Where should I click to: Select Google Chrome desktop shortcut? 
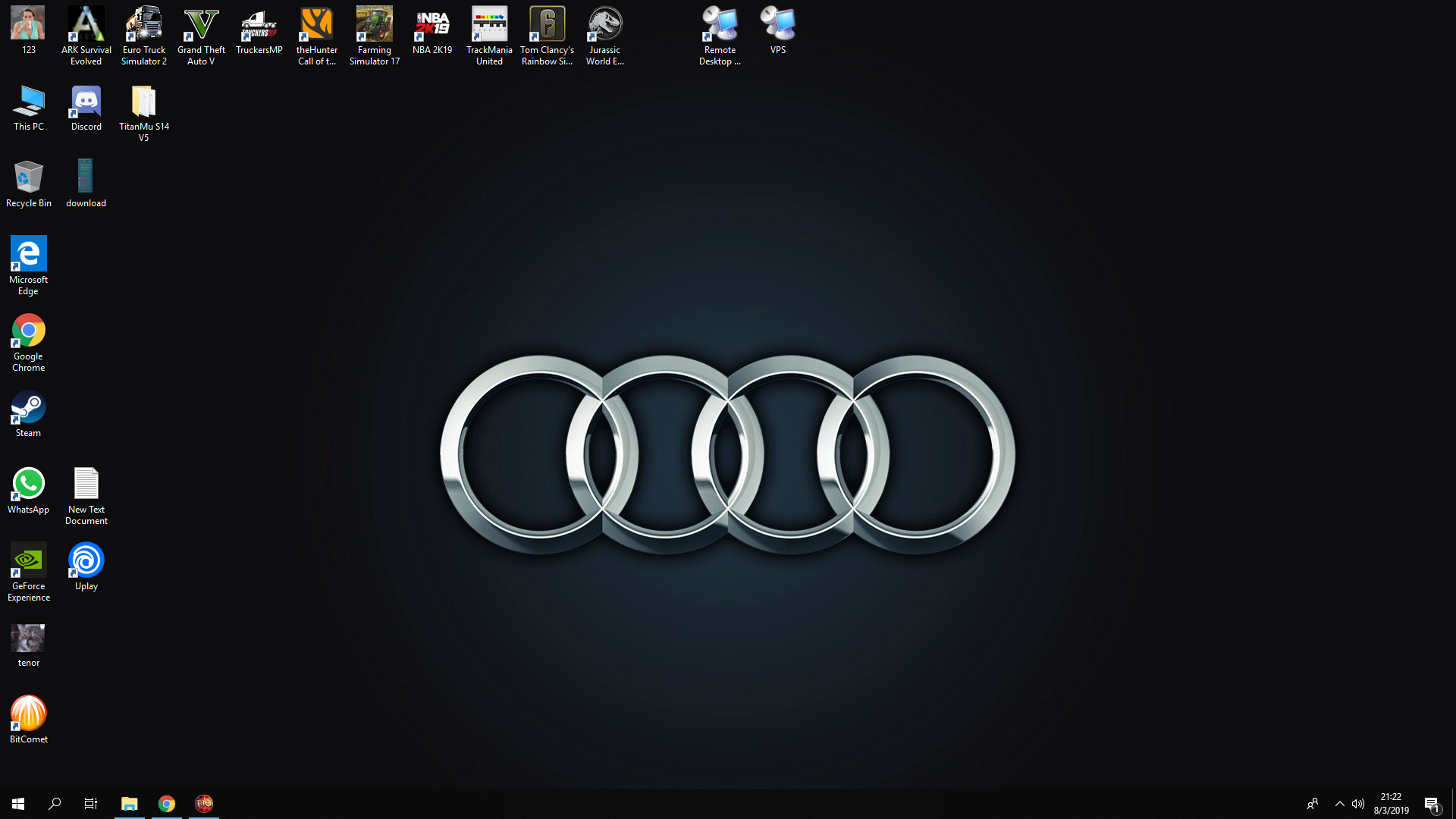[x=29, y=342]
